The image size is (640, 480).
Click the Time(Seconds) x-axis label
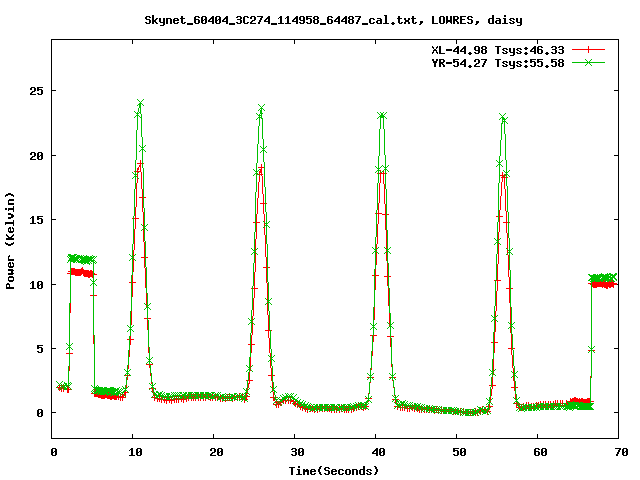tap(334, 471)
